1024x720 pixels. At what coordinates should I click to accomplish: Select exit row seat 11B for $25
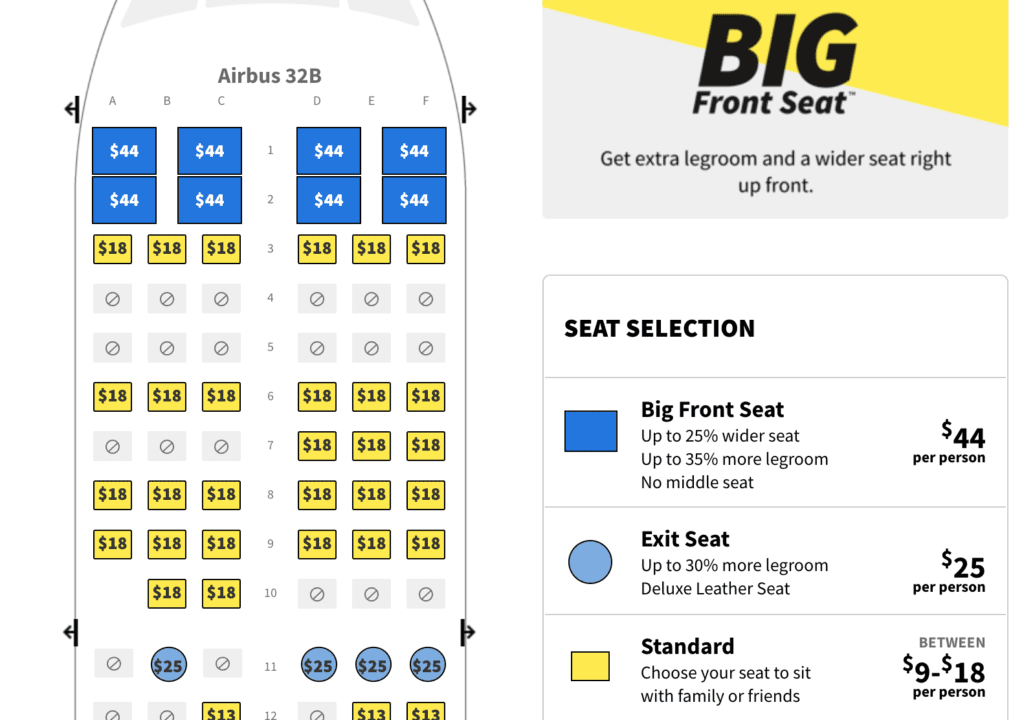tap(167, 665)
